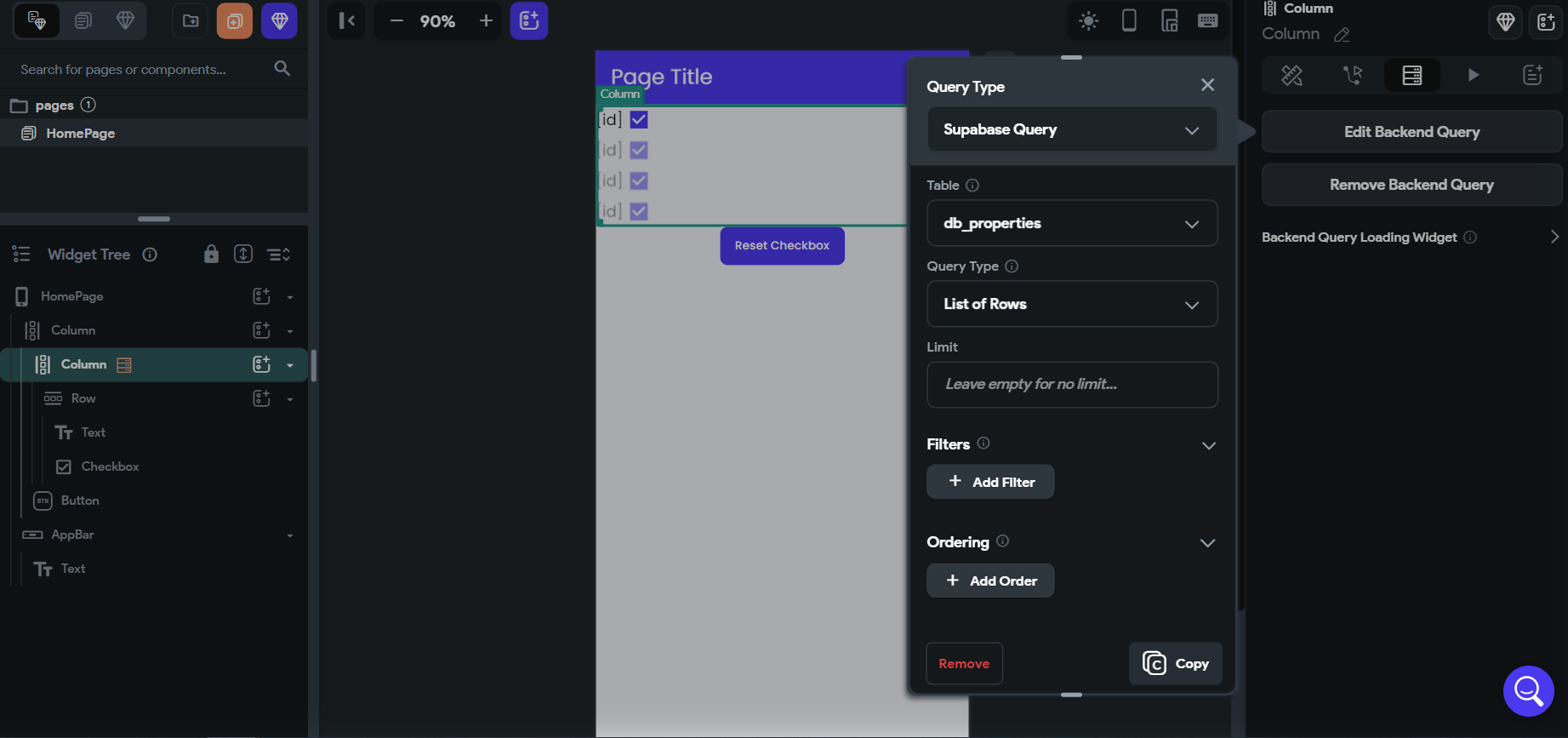This screenshot has width=1568, height=738.
Task: Click the Add Filter button
Action: tap(990, 482)
